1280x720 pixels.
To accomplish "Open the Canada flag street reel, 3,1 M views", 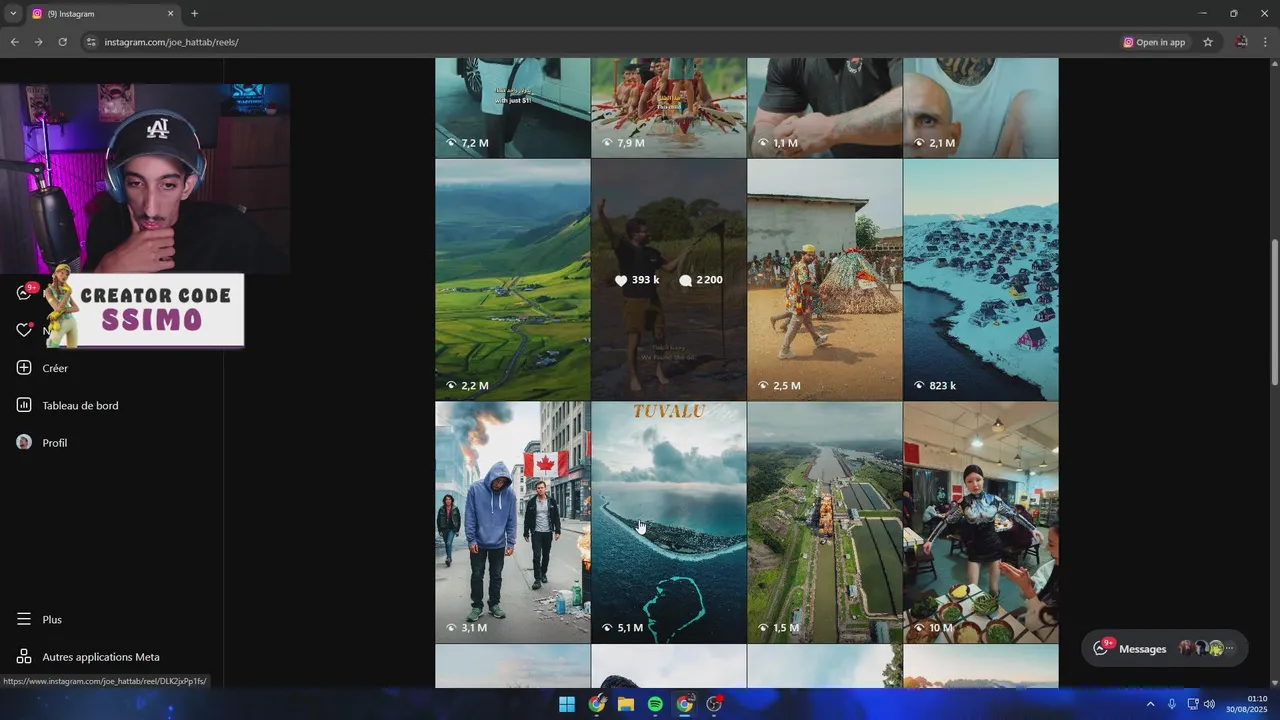I will tap(512, 522).
